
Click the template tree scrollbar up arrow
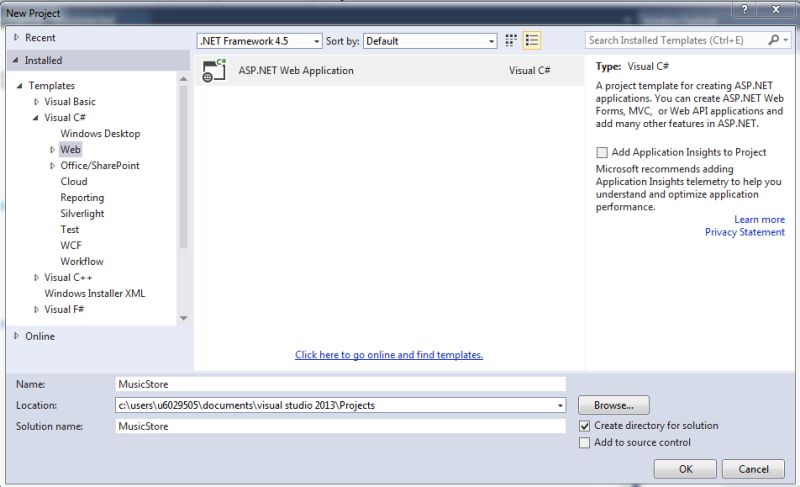[x=184, y=79]
